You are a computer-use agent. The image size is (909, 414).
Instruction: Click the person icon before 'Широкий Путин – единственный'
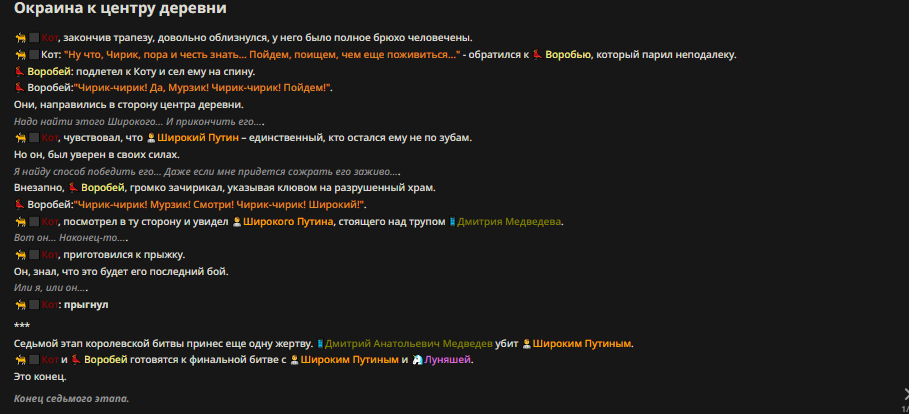tap(151, 138)
